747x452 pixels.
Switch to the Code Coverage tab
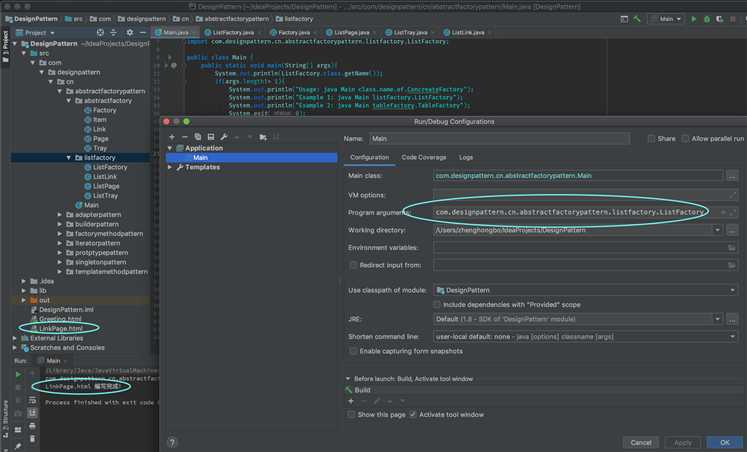(424, 157)
